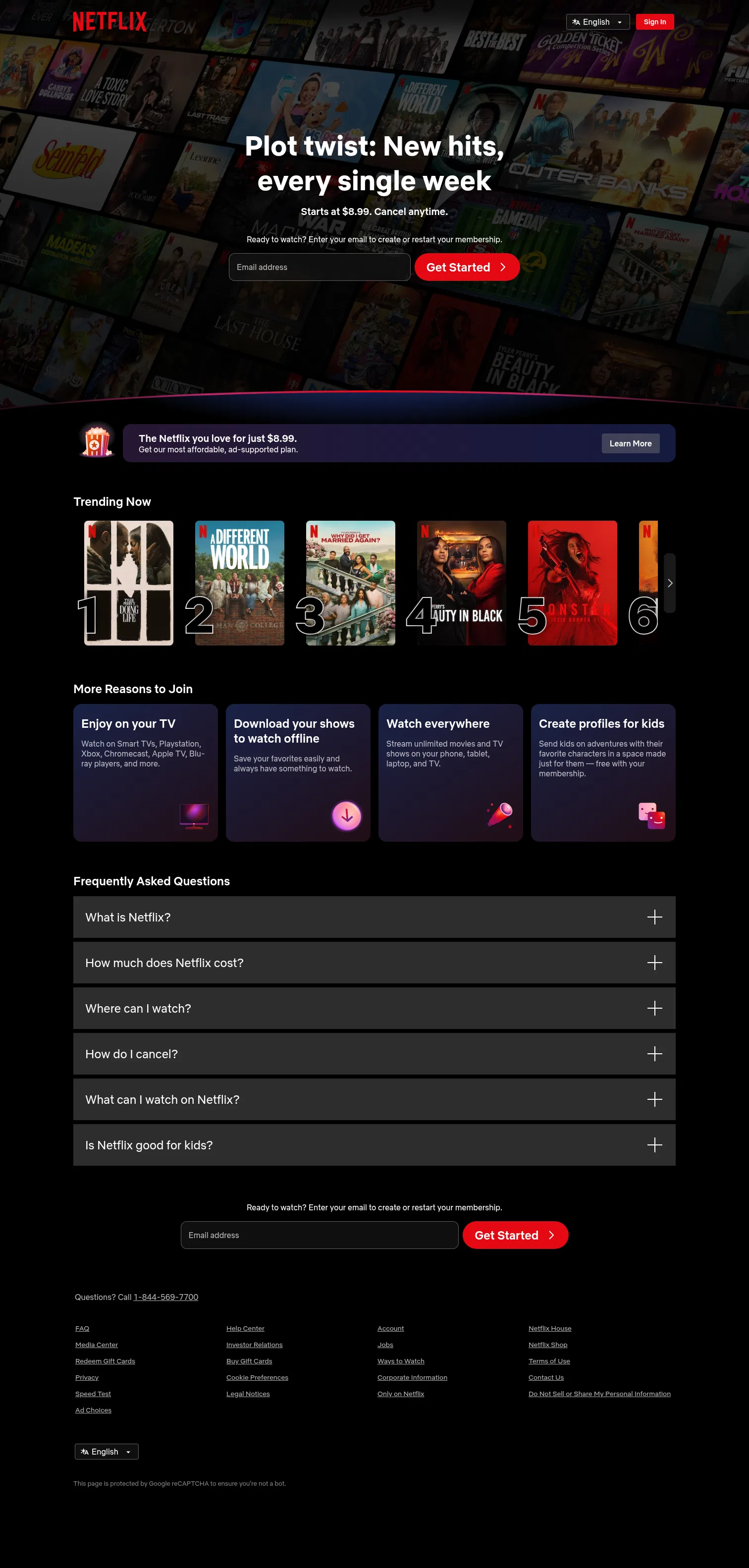Open the Investor Relations footer link
749x1568 pixels.
254,1345
